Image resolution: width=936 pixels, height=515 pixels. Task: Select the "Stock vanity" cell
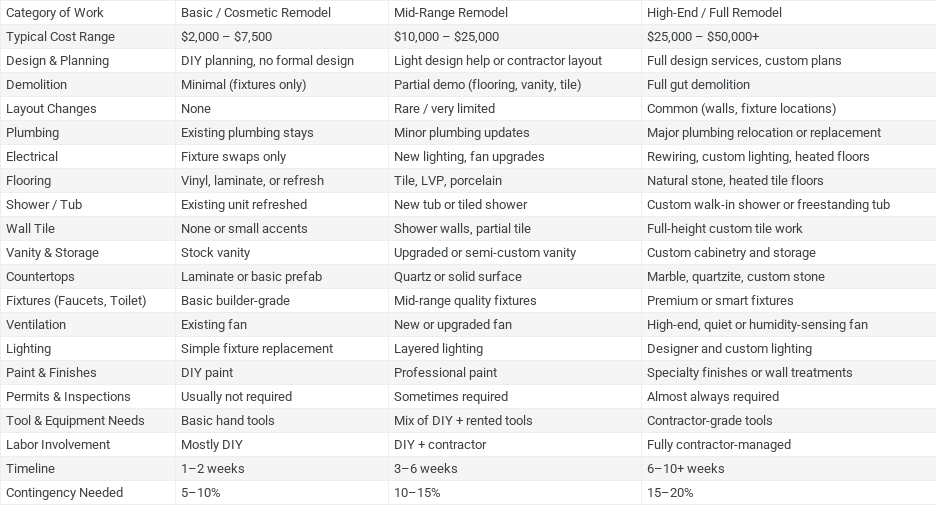tap(216, 253)
